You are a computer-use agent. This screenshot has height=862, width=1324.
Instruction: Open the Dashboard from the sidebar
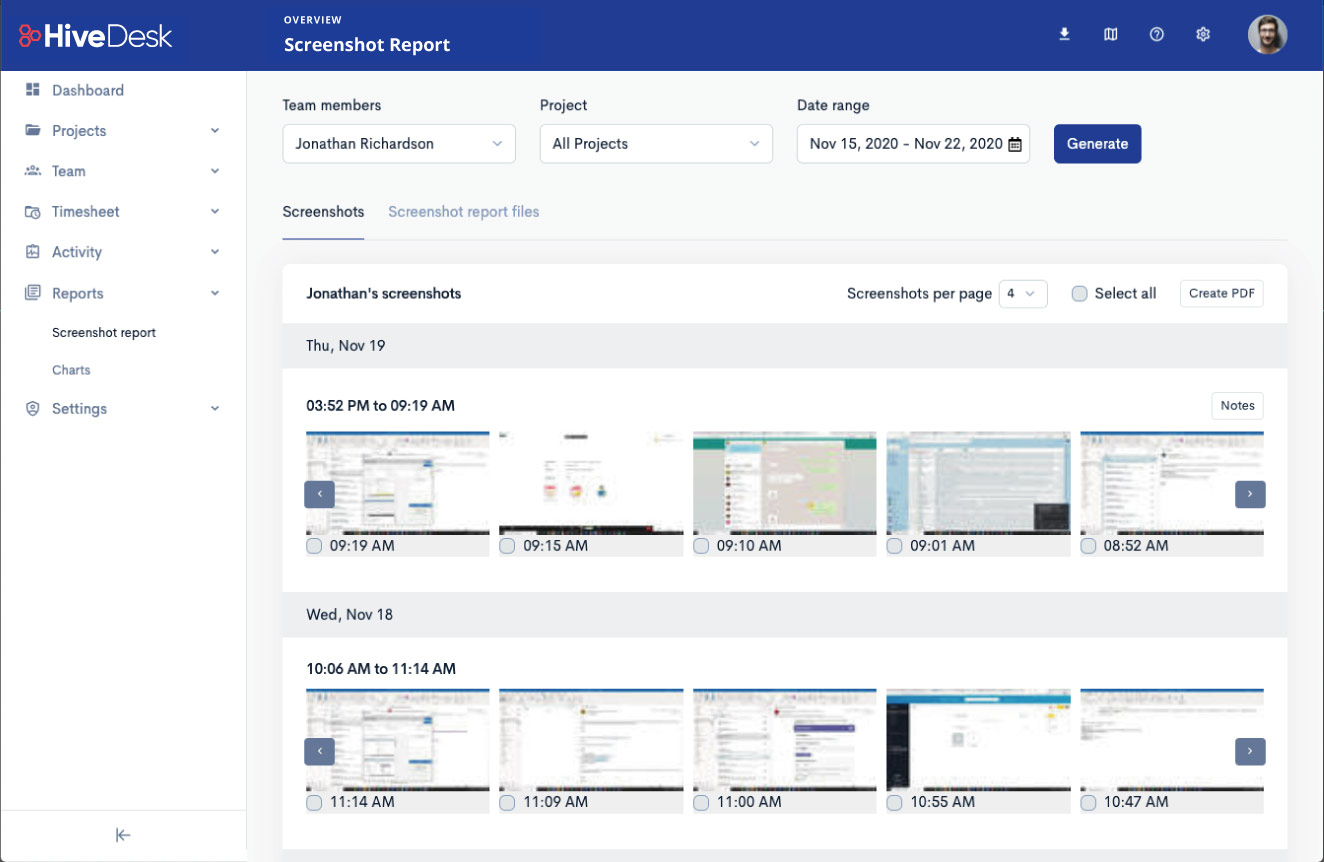point(86,90)
